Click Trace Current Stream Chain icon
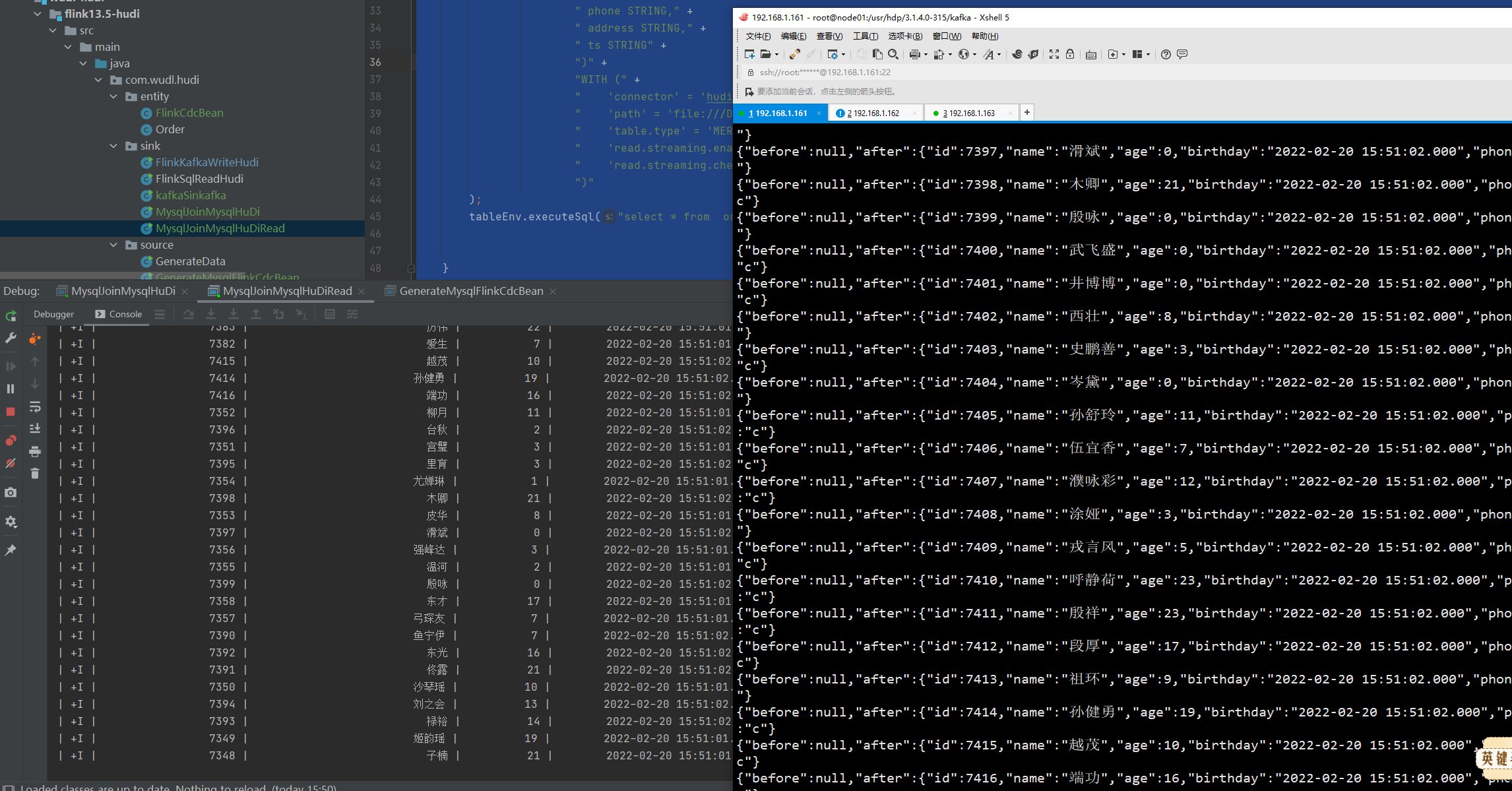 tap(352, 314)
